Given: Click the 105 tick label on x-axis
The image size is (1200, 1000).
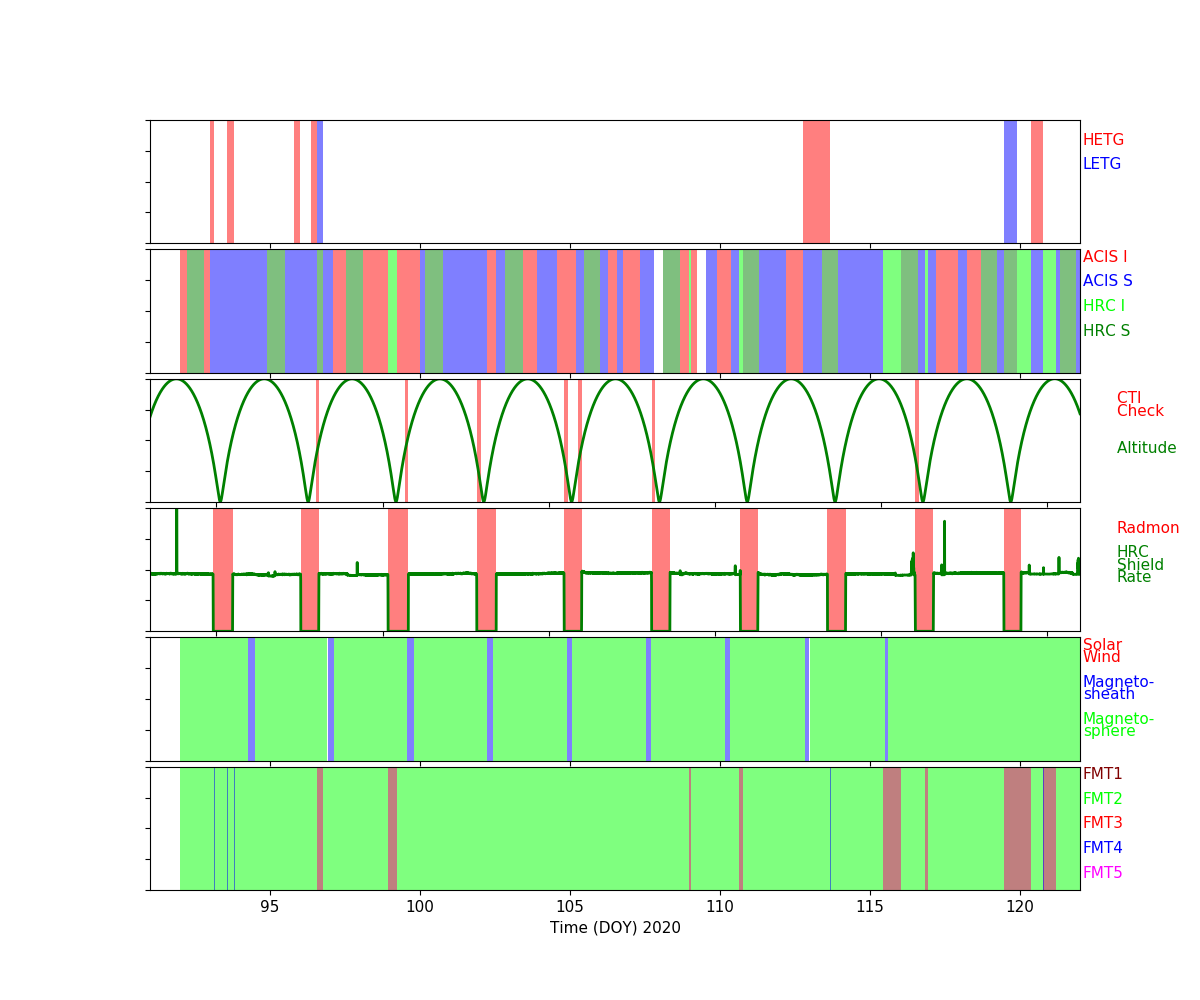Looking at the screenshot, I should pos(570,907).
